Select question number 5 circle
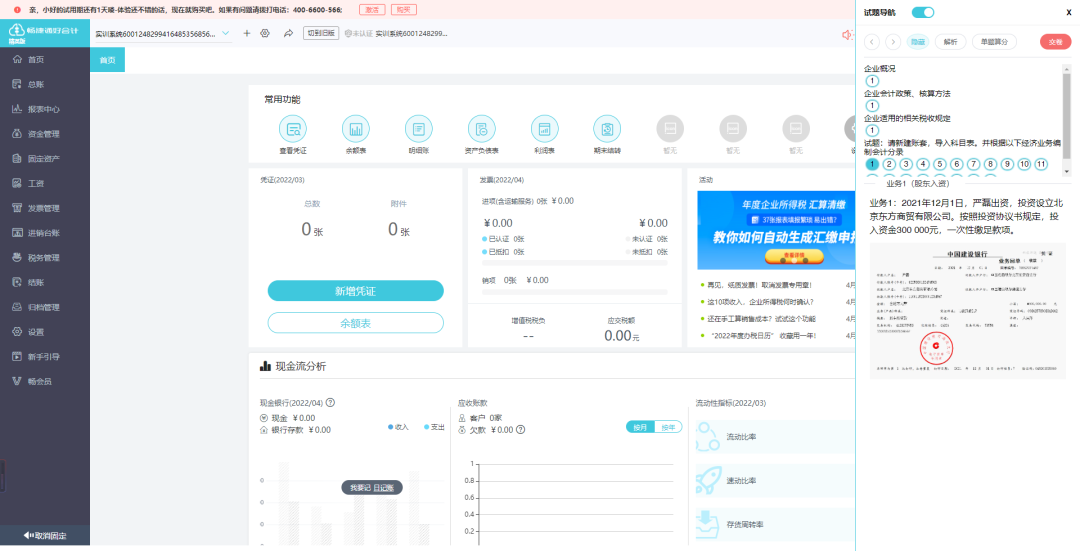 (940, 164)
